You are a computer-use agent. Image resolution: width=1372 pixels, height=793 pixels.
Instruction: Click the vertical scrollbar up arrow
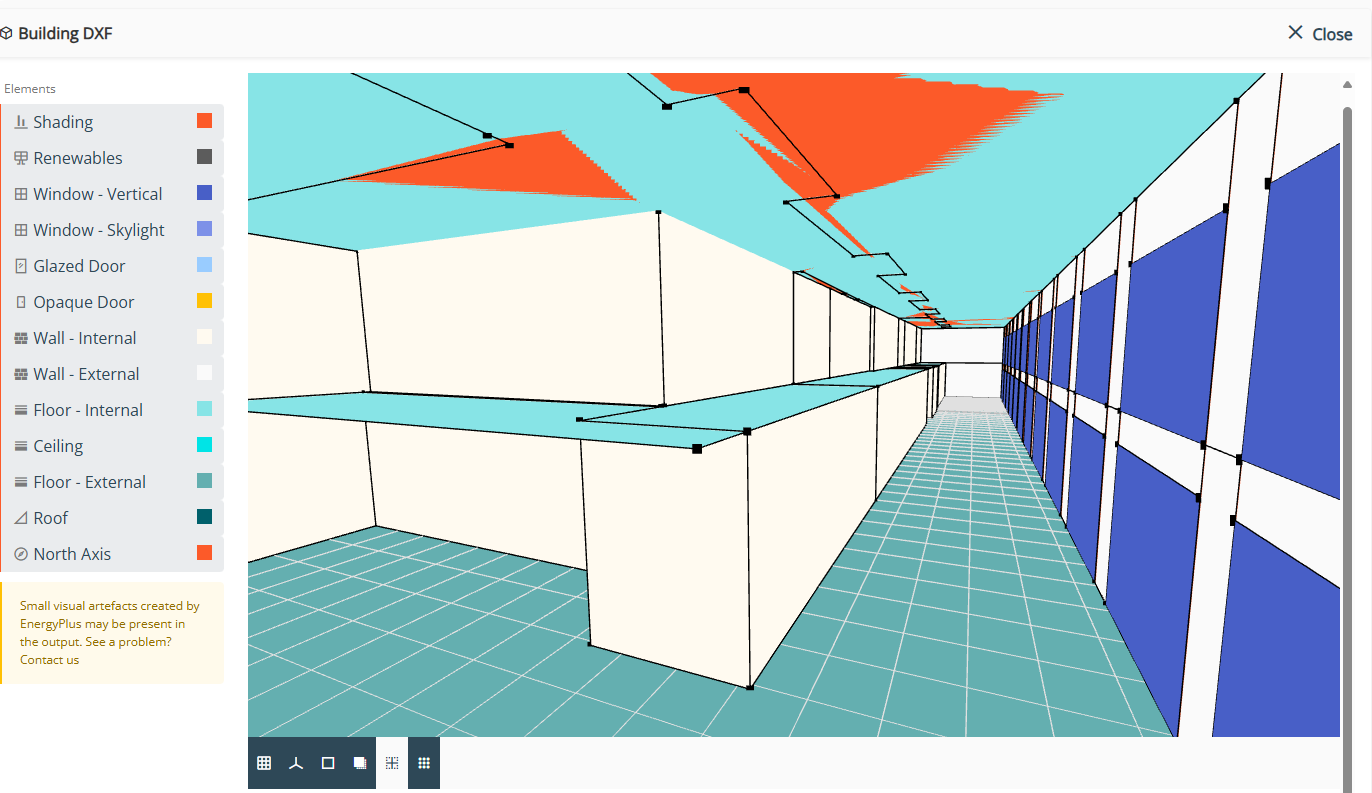tap(1347, 85)
